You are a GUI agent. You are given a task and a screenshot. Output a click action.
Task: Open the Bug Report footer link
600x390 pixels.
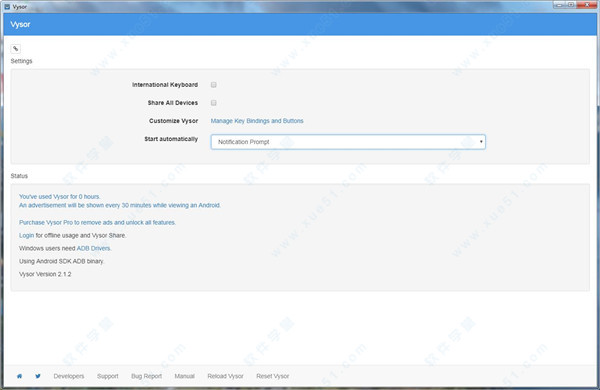[146, 376]
